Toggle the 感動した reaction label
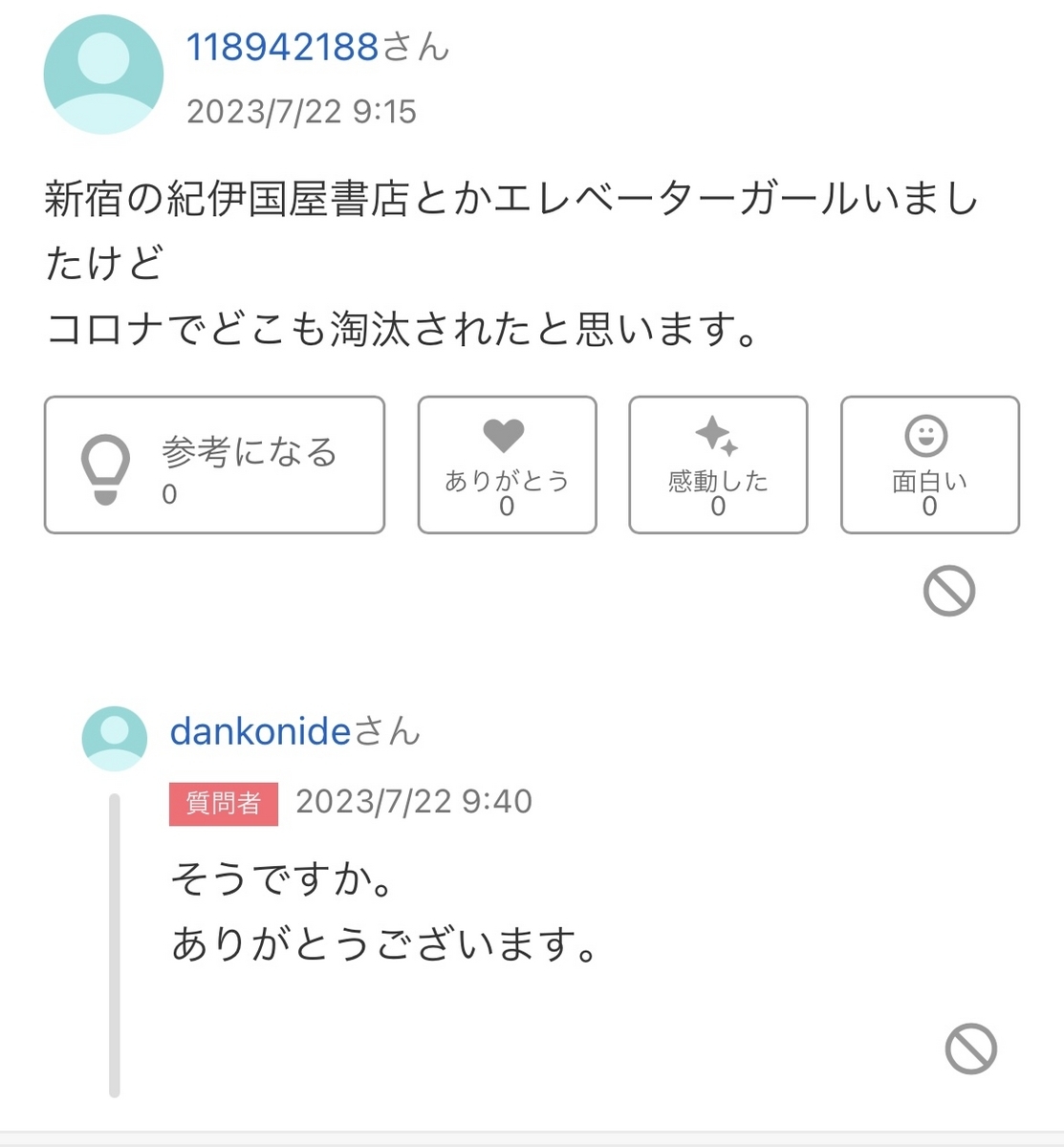1064x1147 pixels. (x=718, y=481)
